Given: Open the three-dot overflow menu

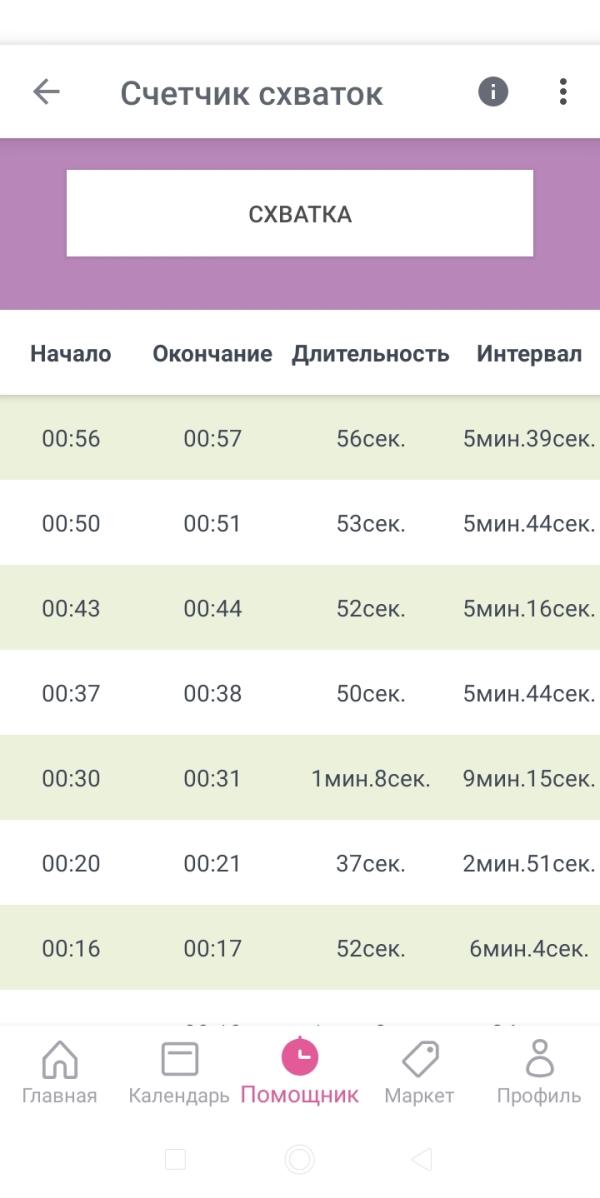Looking at the screenshot, I should tap(563, 92).
